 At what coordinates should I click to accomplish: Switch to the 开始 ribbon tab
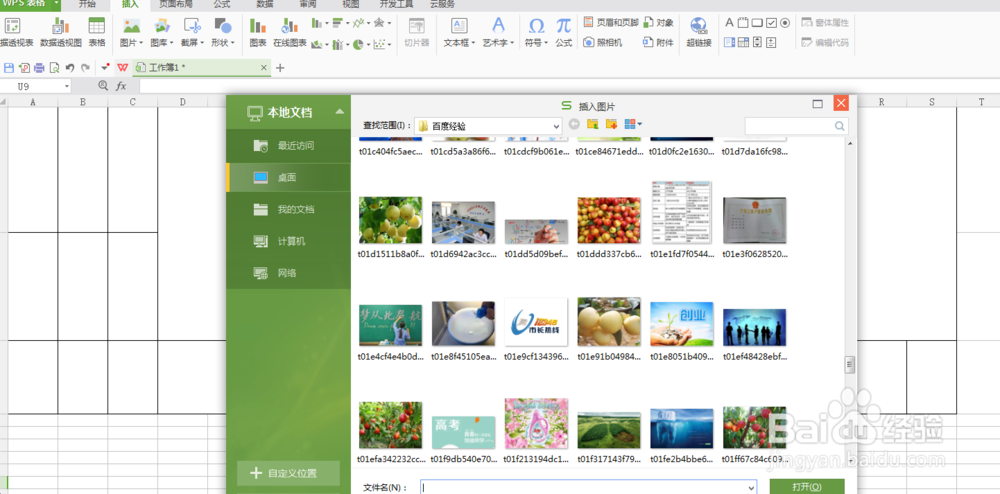pyautogui.click(x=87, y=4)
